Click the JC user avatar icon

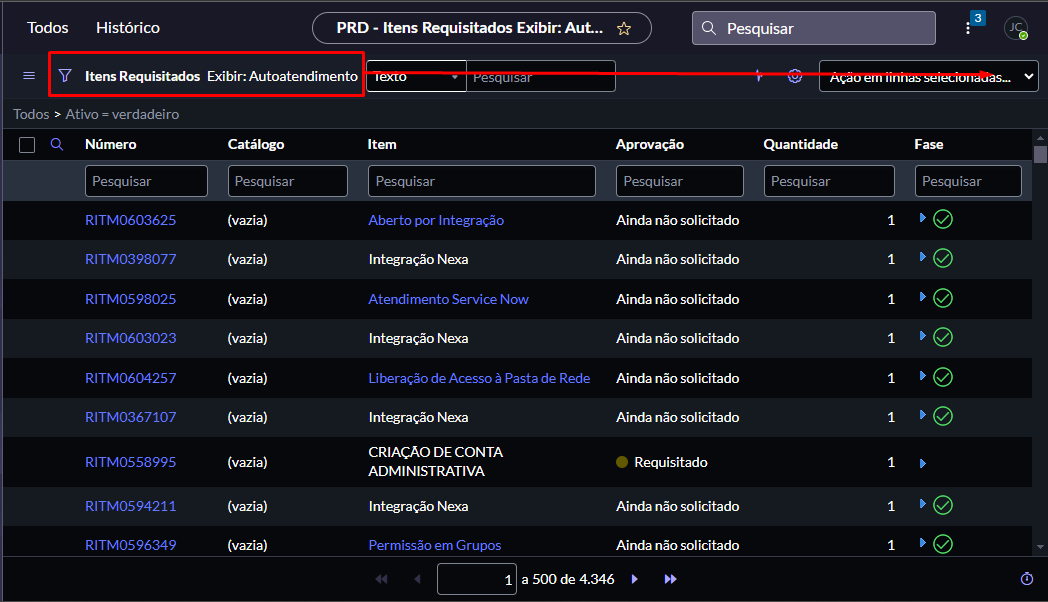pyautogui.click(x=1016, y=27)
